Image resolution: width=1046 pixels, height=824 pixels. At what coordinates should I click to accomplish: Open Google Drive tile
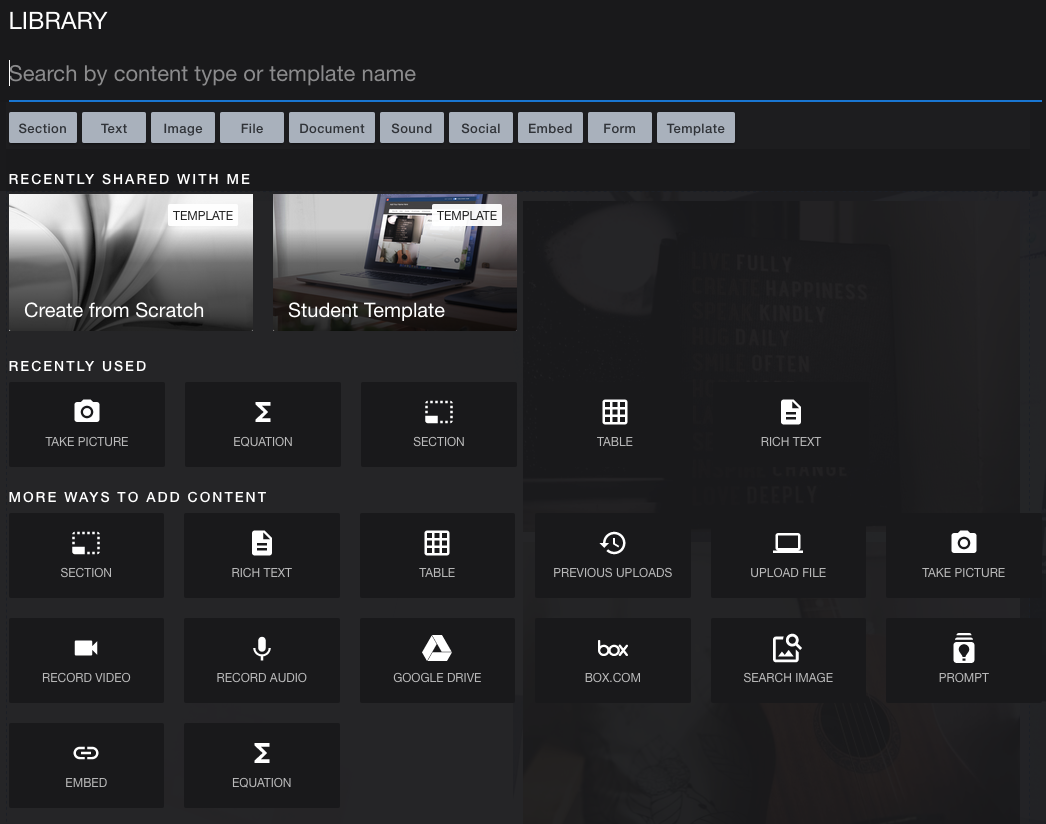(x=437, y=660)
